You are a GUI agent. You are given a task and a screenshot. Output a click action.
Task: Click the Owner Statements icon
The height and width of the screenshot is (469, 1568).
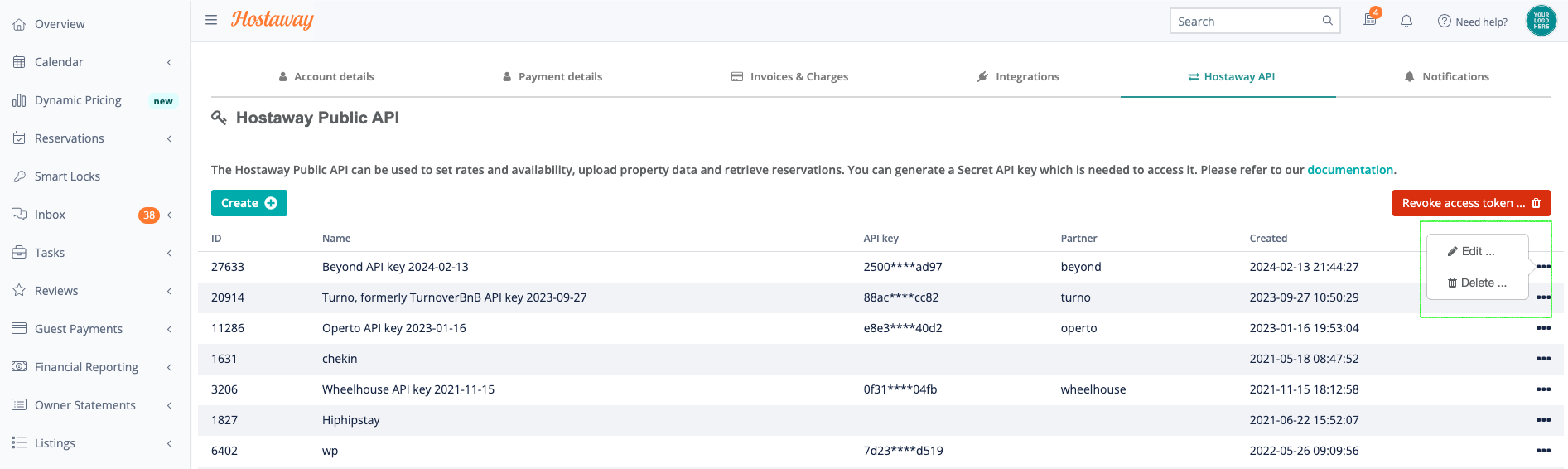click(19, 405)
